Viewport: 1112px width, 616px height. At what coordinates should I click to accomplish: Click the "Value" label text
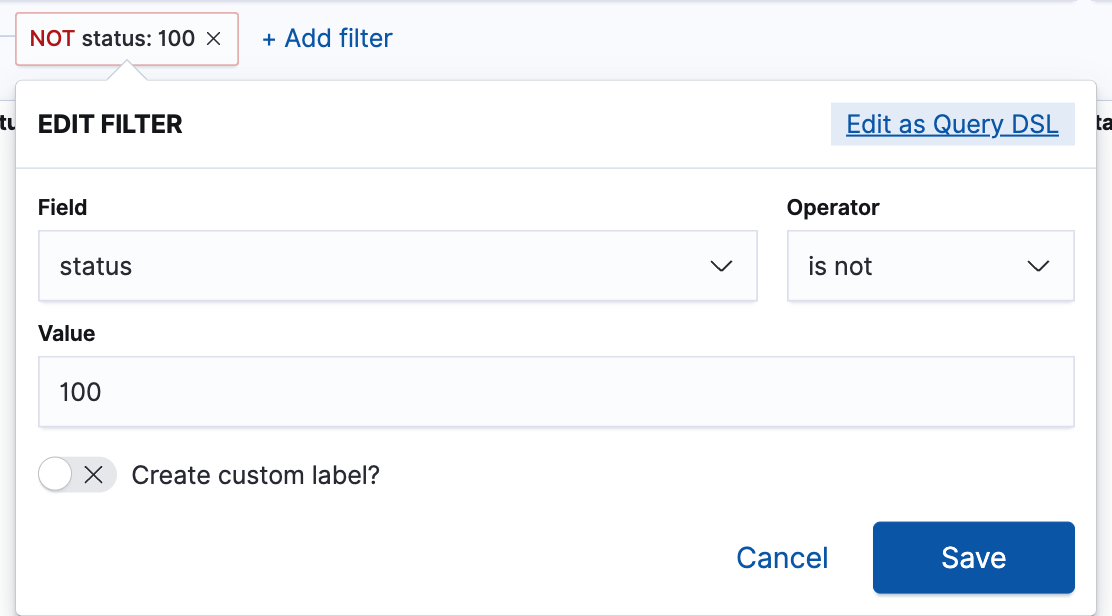pos(66,334)
